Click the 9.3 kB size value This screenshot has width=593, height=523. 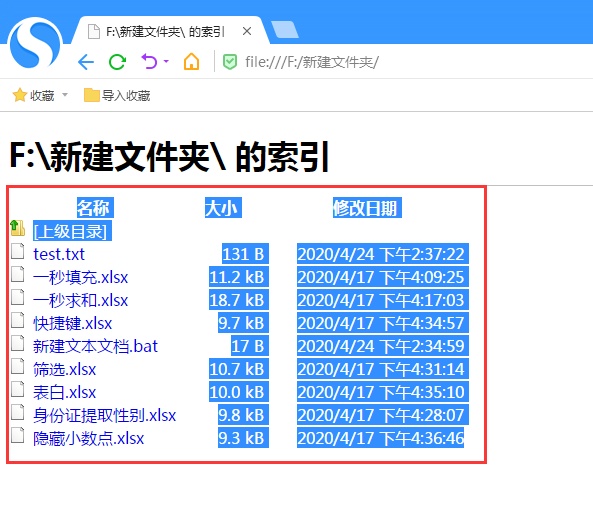243,438
